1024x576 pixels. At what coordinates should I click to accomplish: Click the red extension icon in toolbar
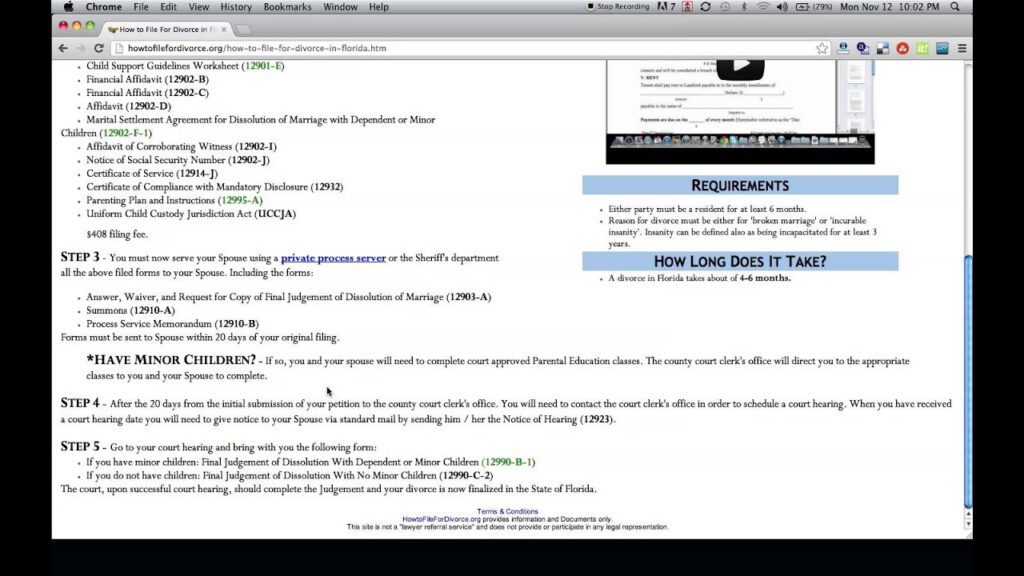pyautogui.click(x=903, y=48)
